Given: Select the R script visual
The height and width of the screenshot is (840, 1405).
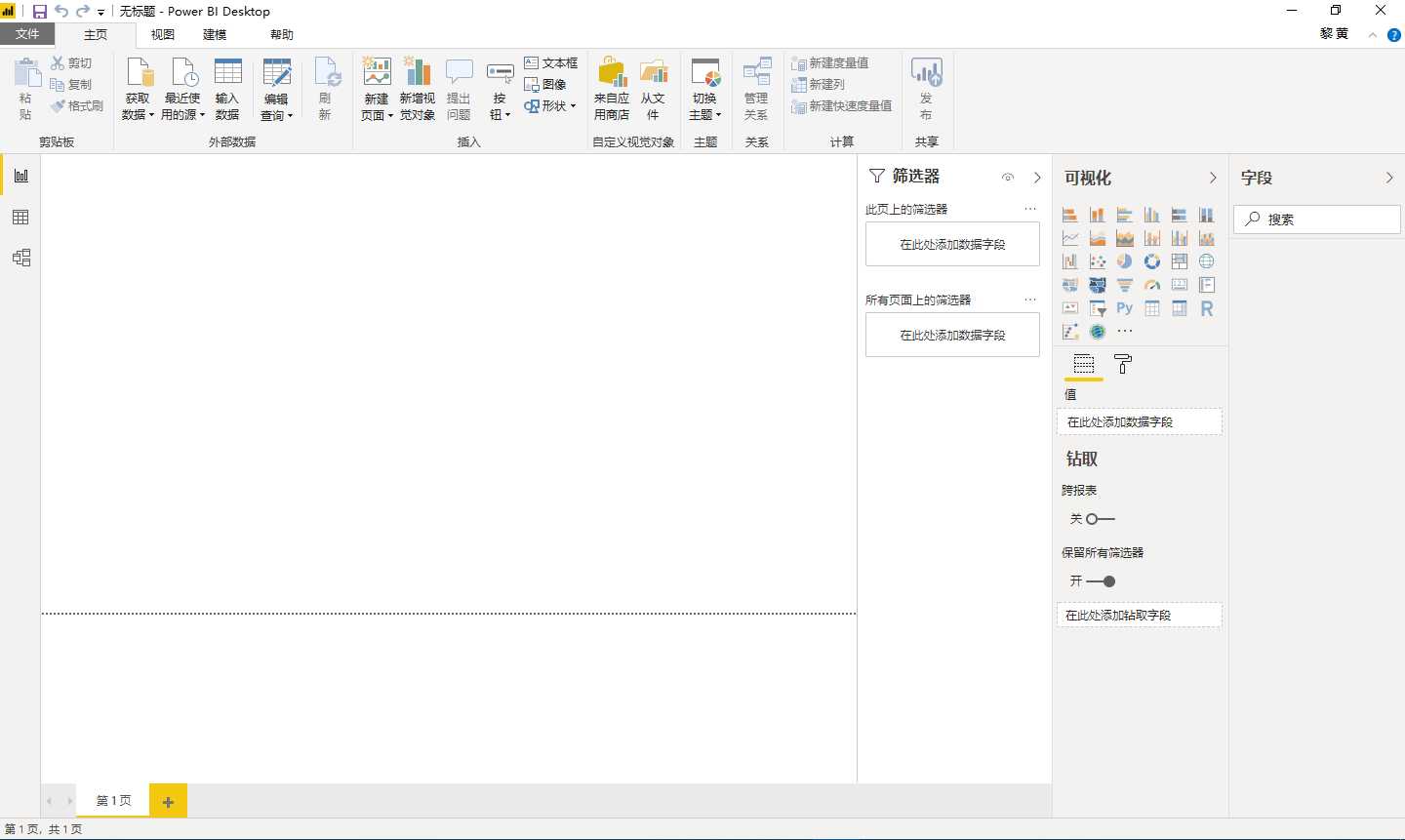Looking at the screenshot, I should [1207, 308].
